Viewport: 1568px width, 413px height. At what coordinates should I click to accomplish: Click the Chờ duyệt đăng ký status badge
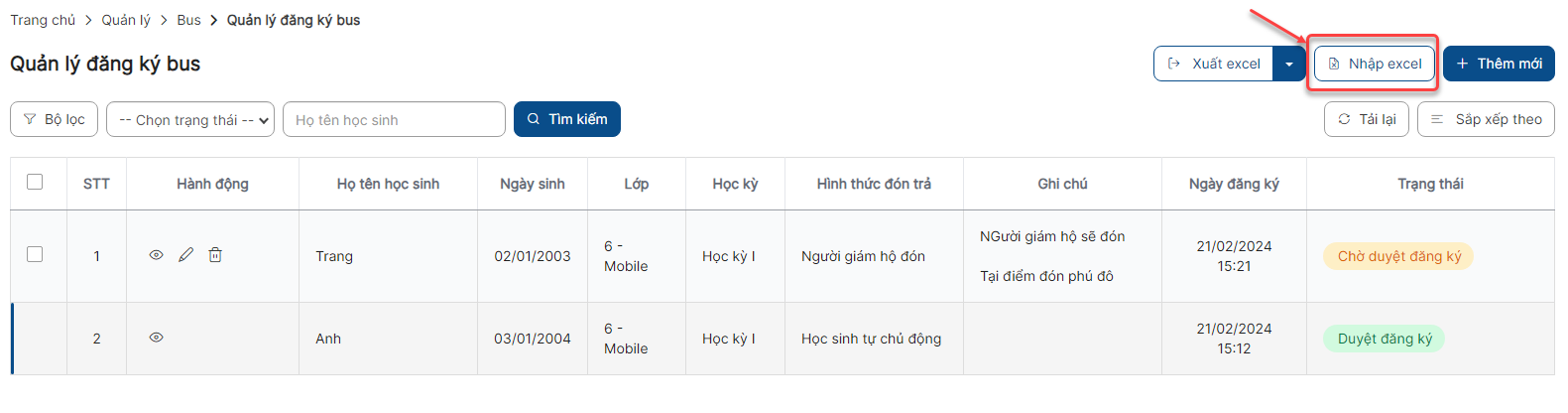point(1398,256)
